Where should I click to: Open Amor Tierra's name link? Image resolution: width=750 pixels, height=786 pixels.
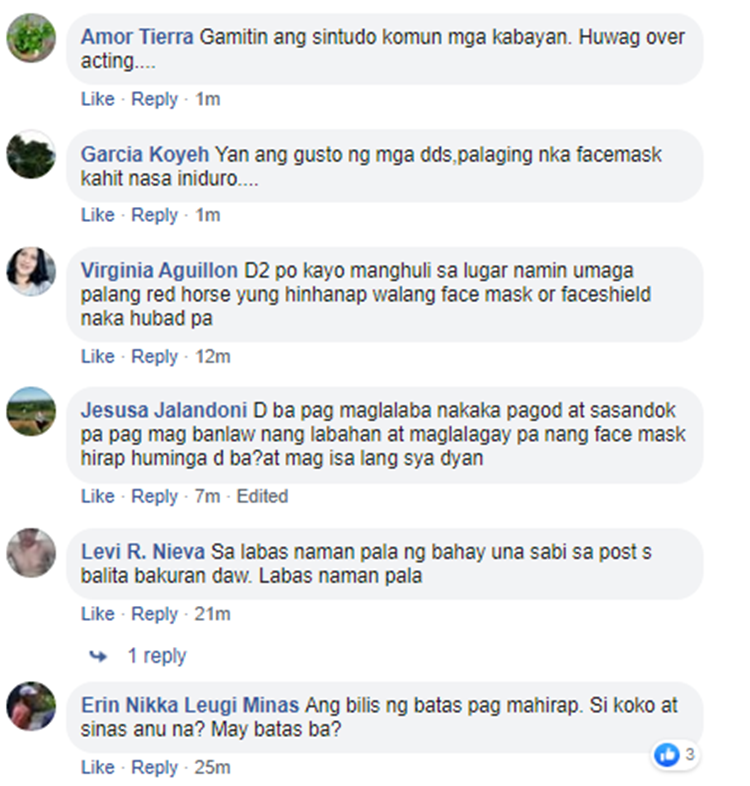pyautogui.click(x=137, y=37)
